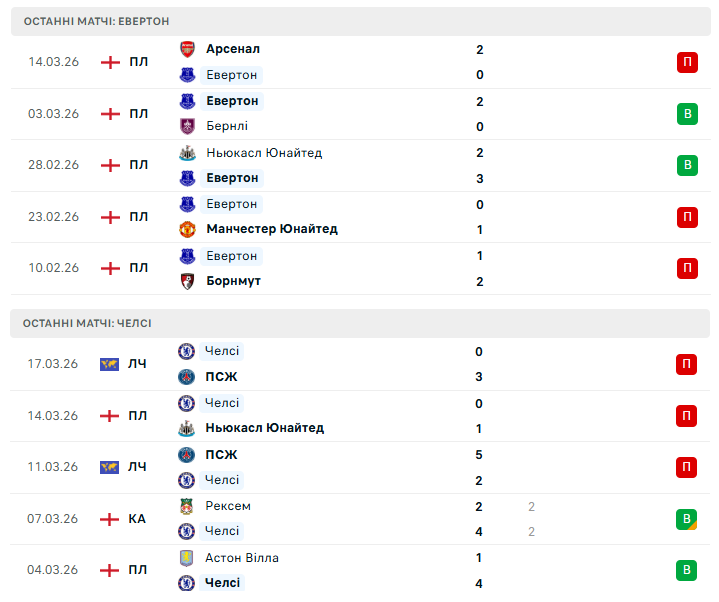Click the Burnley club crest
719x602 pixels.
(x=186, y=126)
